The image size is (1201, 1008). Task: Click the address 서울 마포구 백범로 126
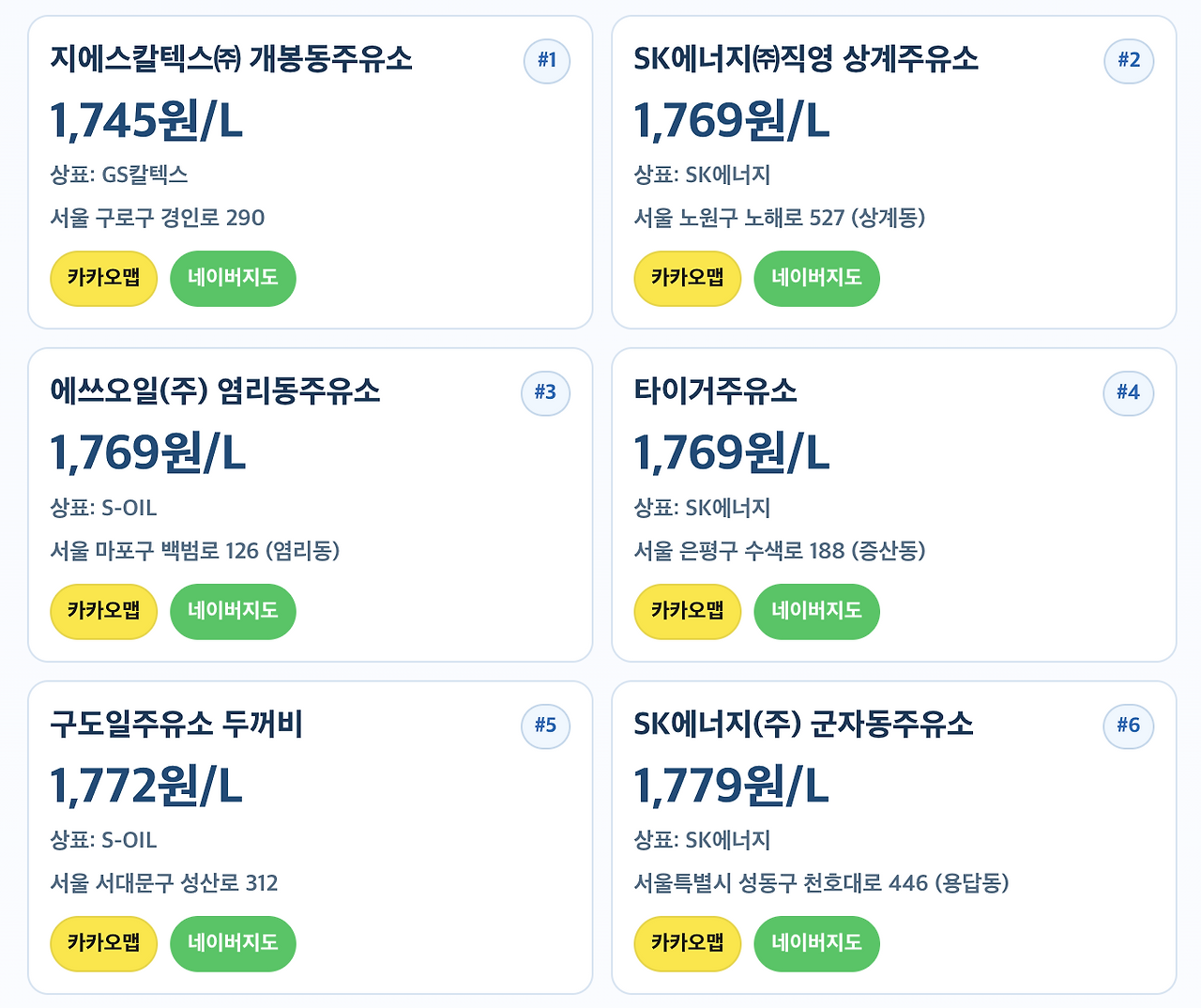(199, 552)
